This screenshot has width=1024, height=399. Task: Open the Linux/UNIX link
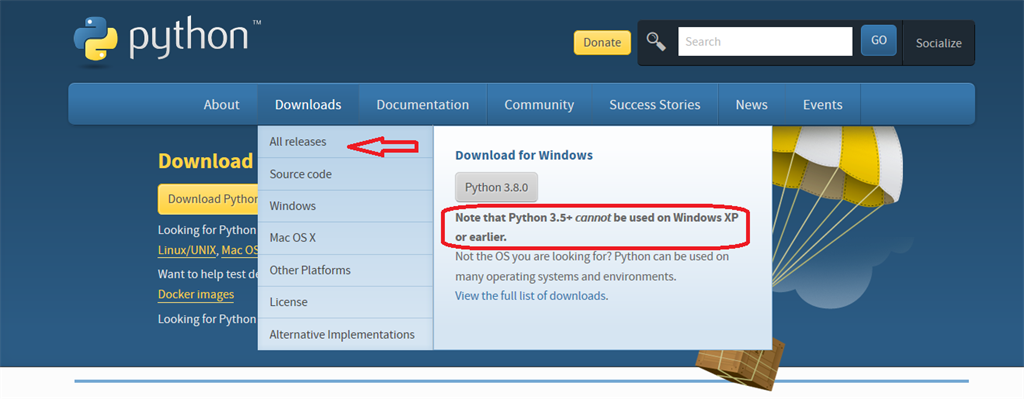[188, 250]
